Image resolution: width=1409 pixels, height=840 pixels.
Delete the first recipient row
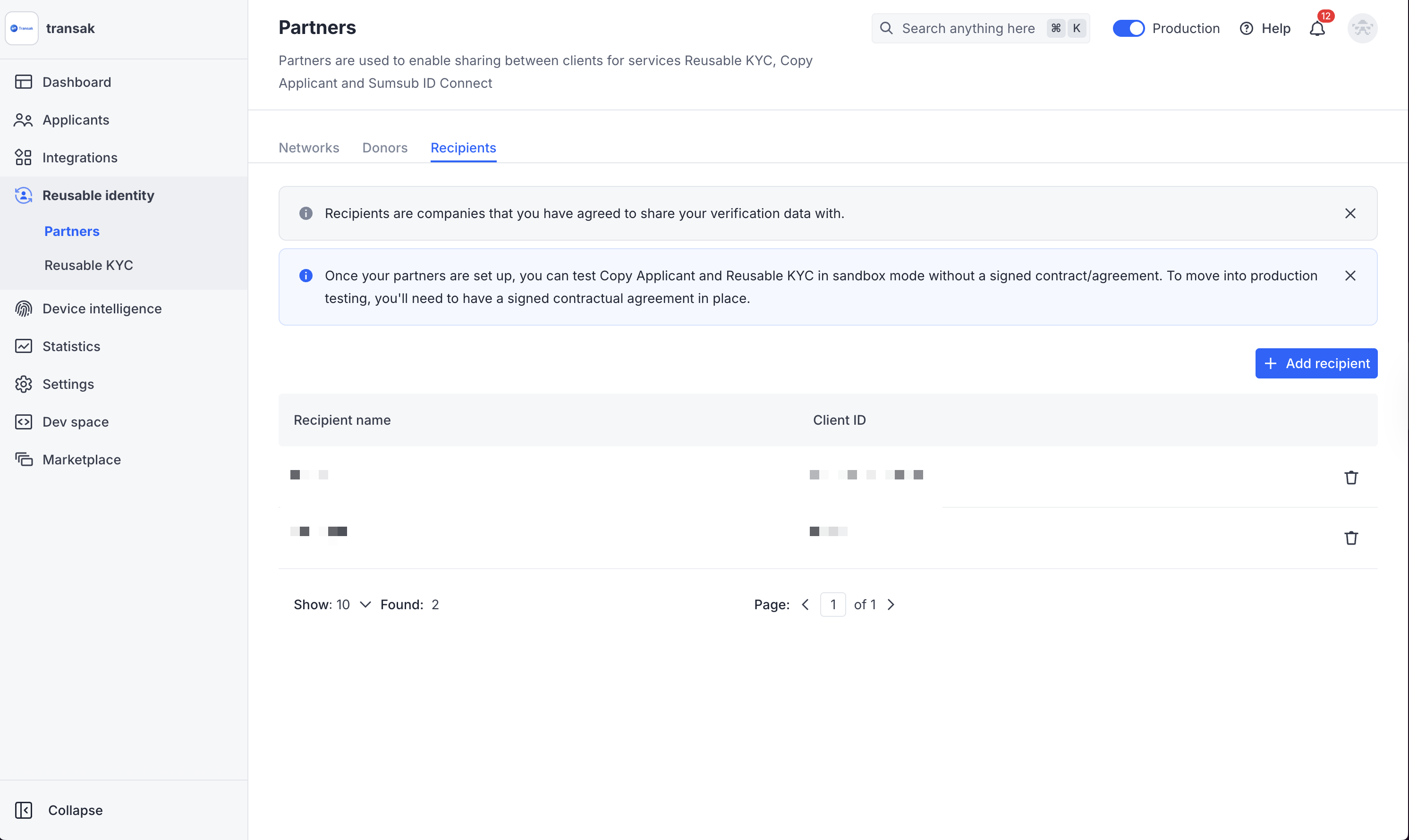click(1350, 478)
